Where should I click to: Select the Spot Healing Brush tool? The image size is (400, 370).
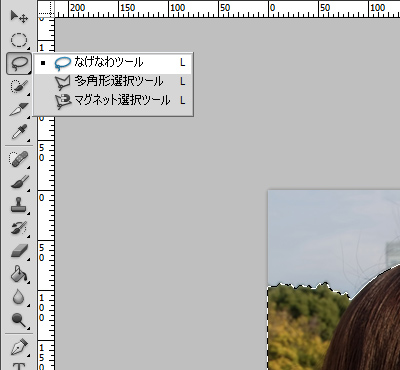(x=19, y=159)
